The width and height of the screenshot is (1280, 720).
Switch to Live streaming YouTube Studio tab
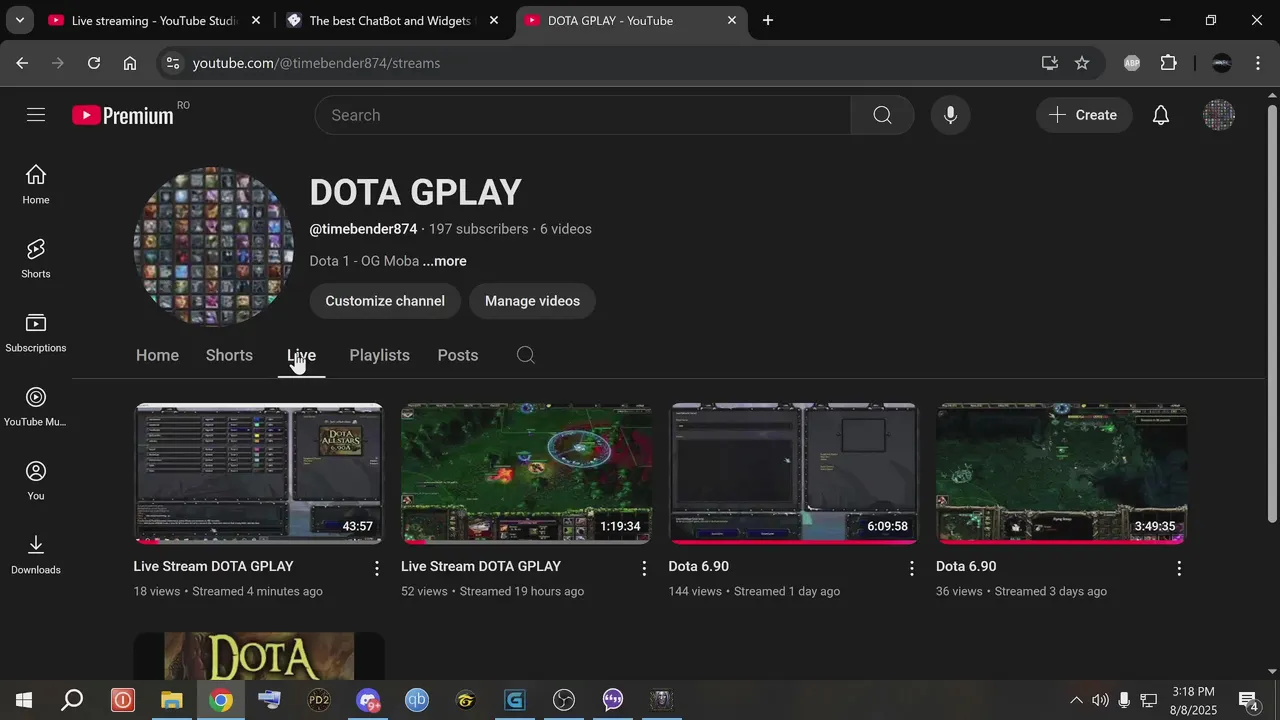[155, 20]
